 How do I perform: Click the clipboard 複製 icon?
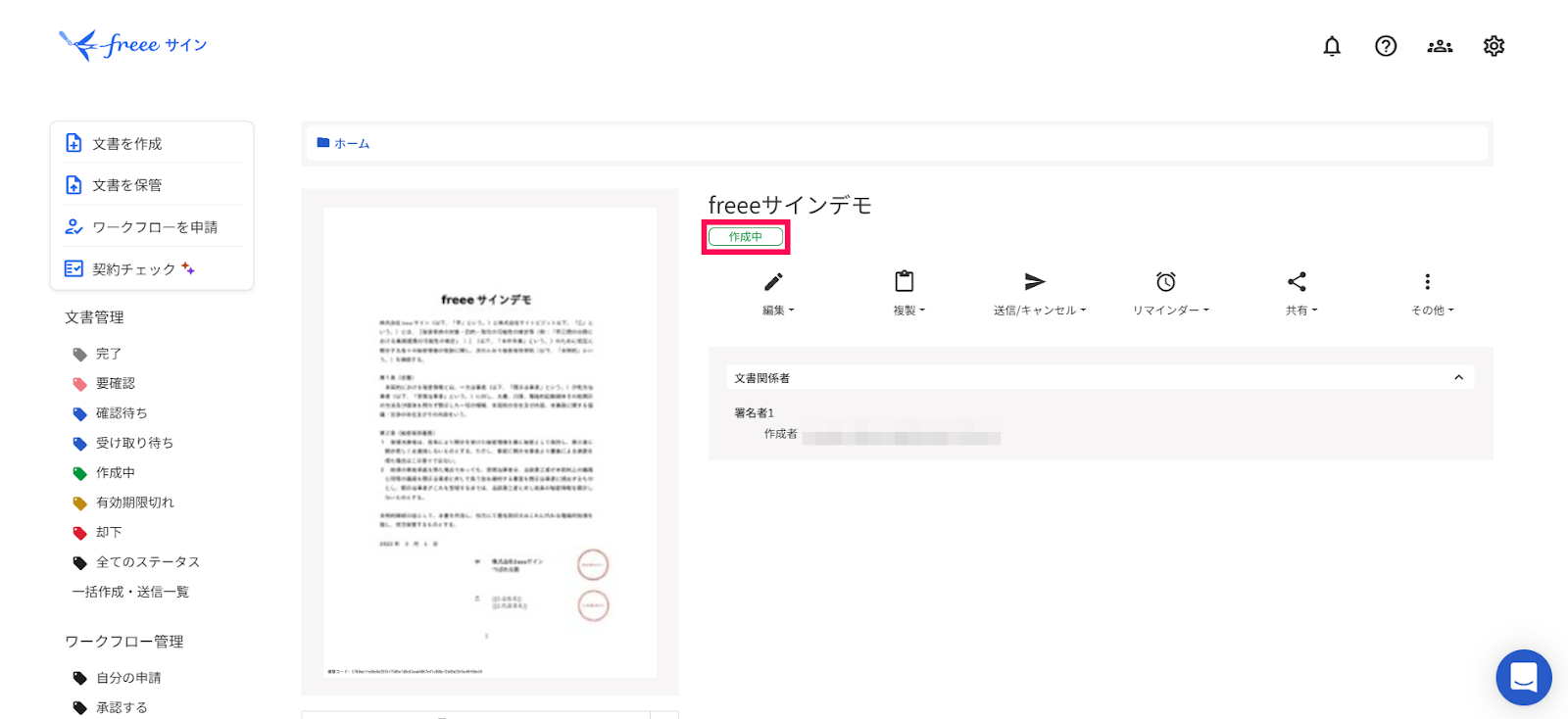905,281
